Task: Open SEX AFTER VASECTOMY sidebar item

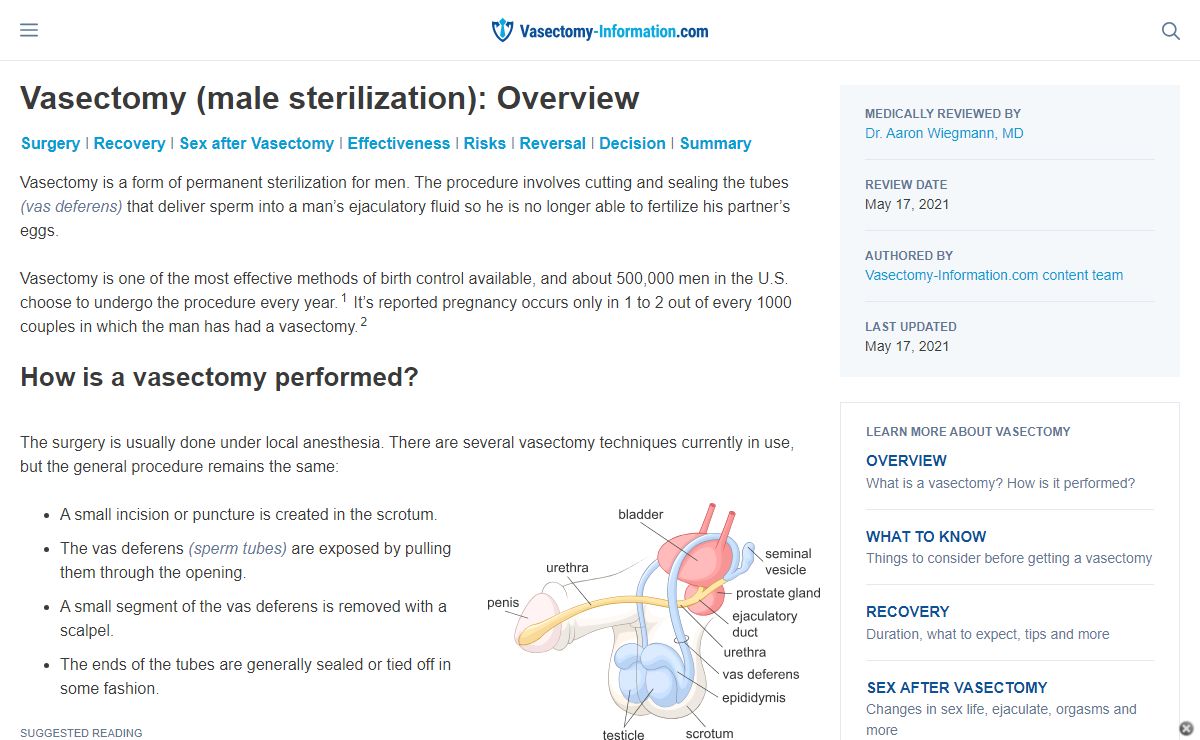Action: click(956, 688)
